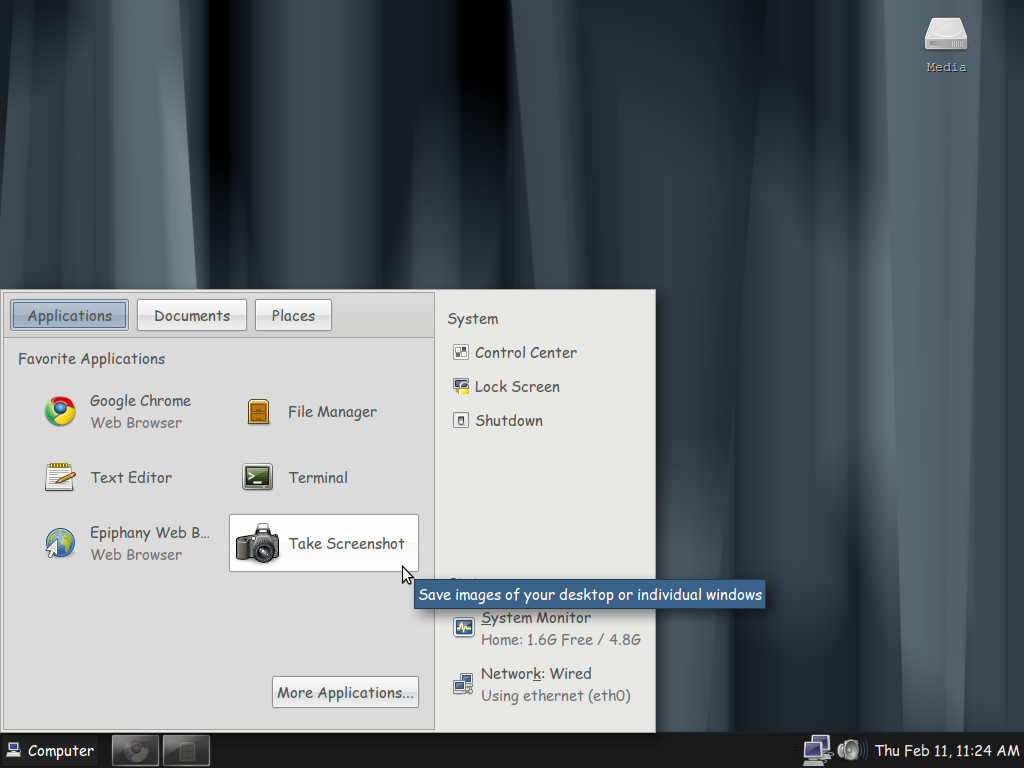Click the Network: Wired status label
Screen dimensions: 1024x768
(536, 674)
